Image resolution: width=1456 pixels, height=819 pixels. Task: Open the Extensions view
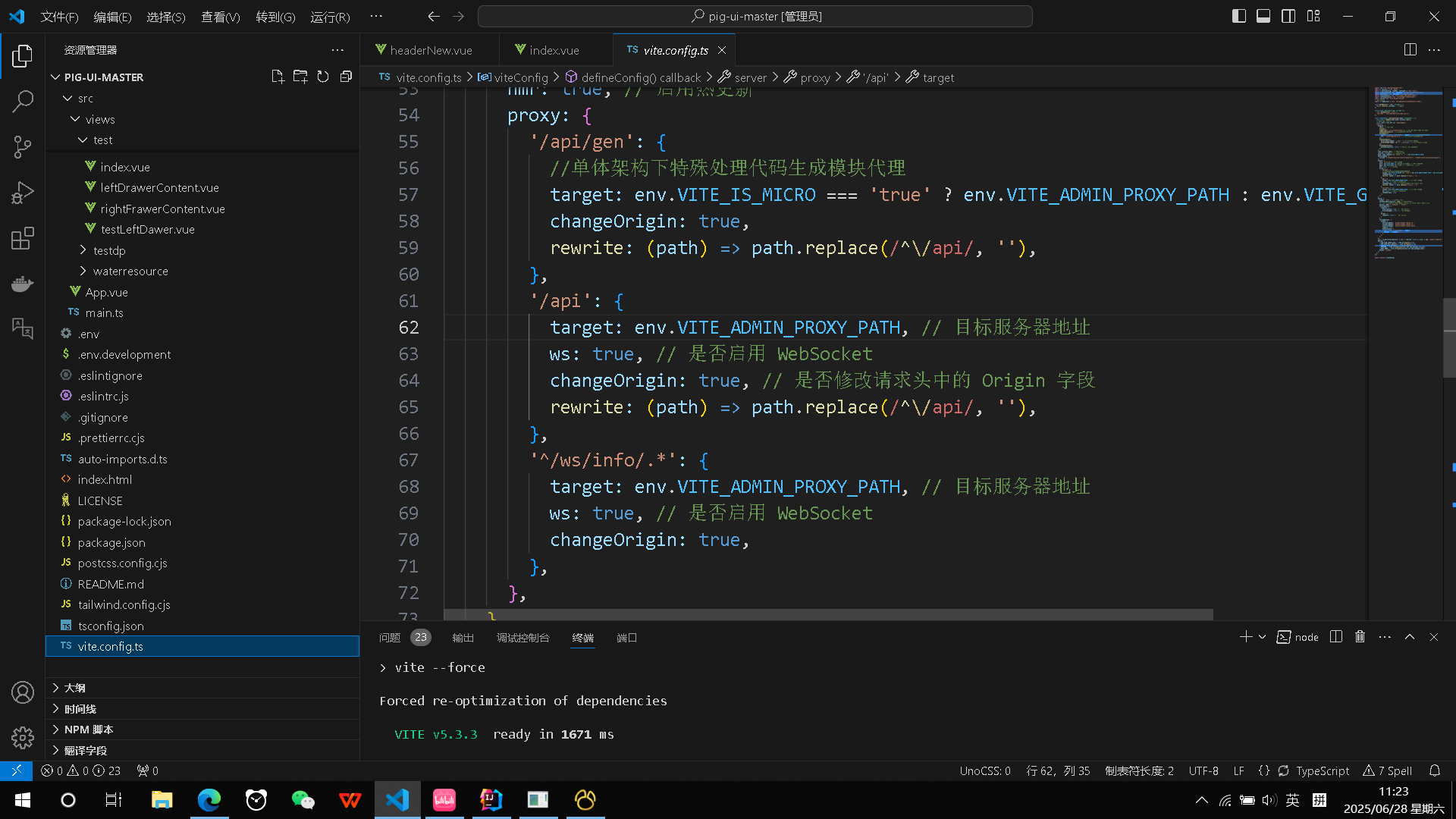[22, 237]
